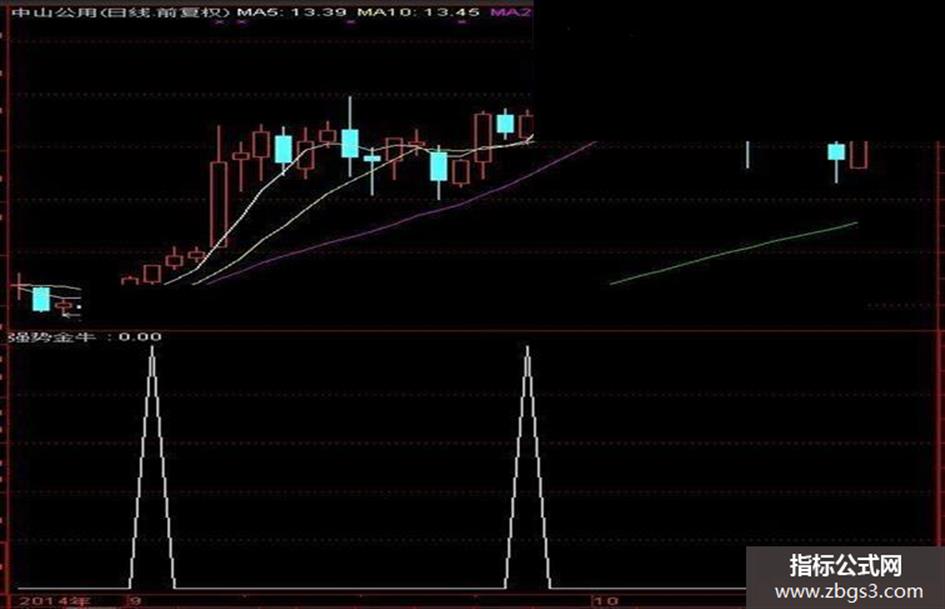Click the 强势金牛 indicator name label

51,336
